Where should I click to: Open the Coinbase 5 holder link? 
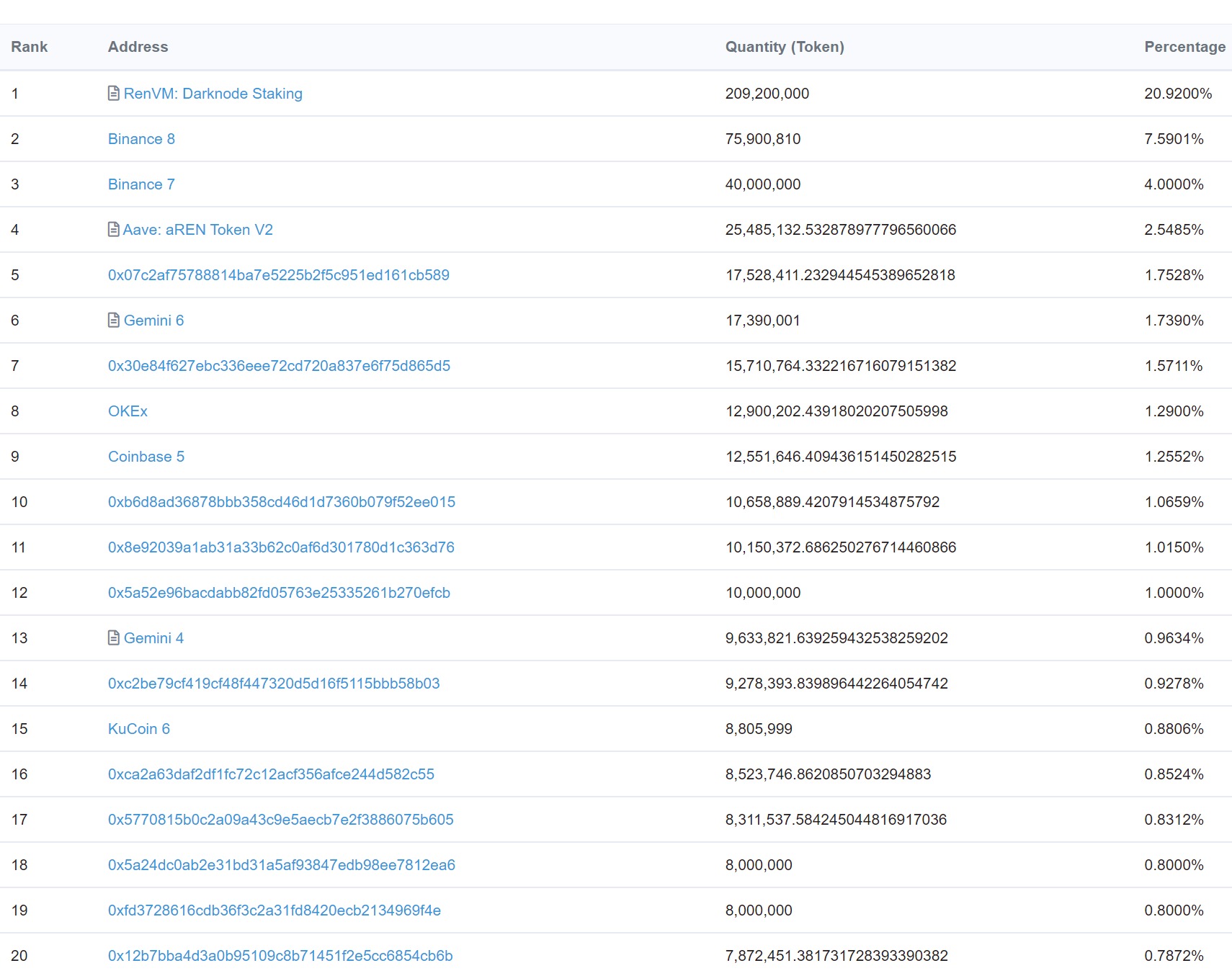146,457
